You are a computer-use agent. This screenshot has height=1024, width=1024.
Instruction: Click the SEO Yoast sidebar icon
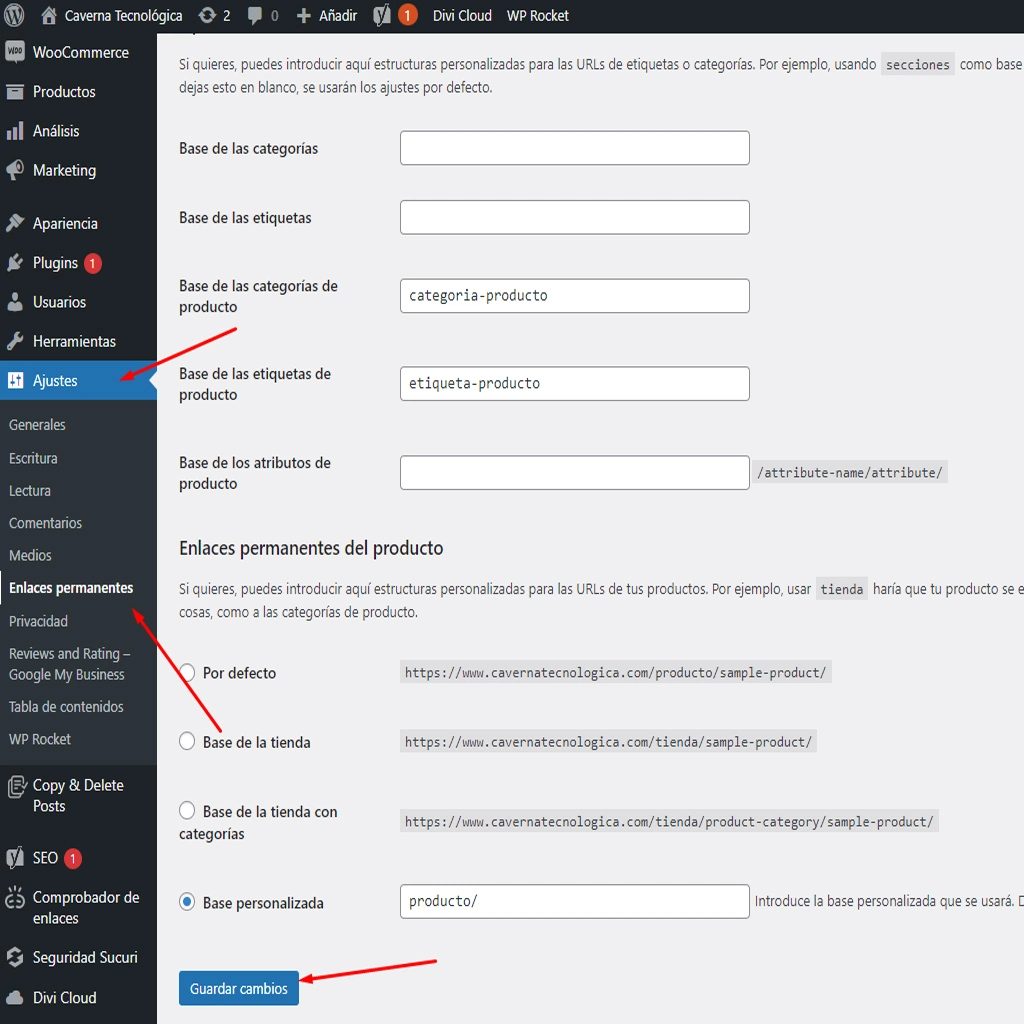[x=15, y=857]
